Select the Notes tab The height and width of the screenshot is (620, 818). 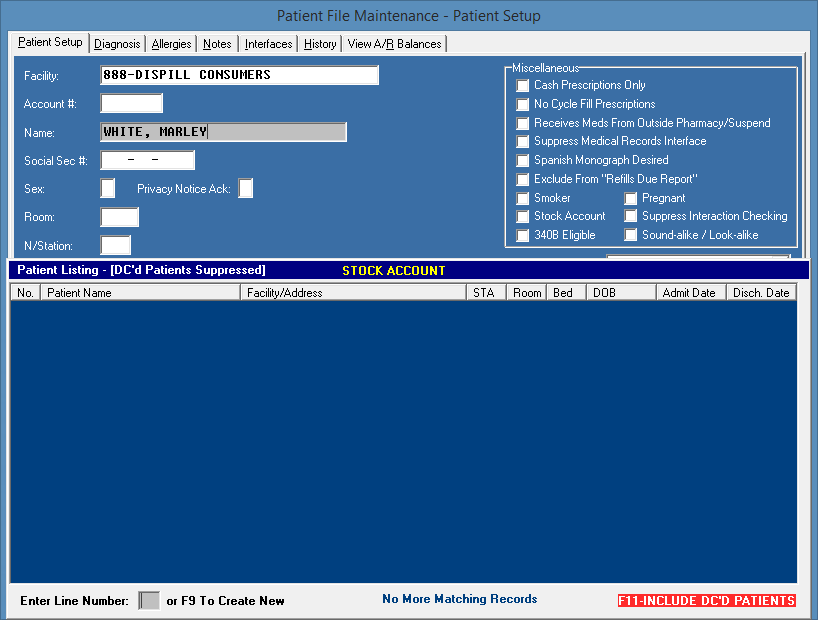click(x=217, y=43)
